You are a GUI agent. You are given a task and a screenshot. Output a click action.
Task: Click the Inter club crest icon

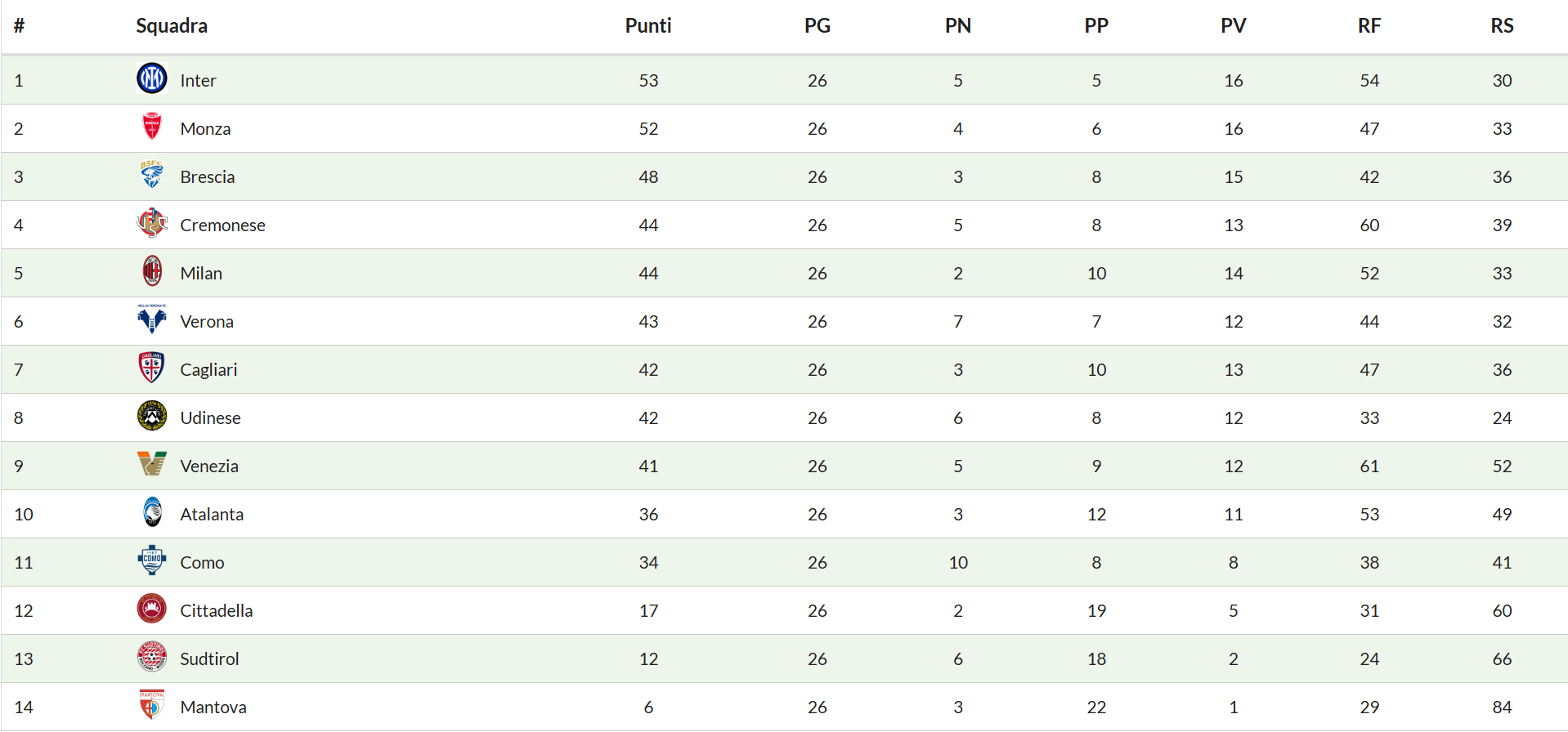152,78
